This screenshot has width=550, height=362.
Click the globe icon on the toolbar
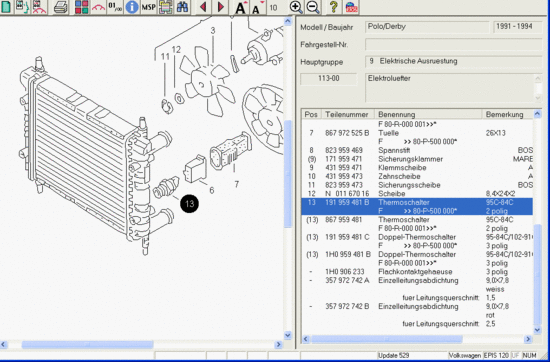[x=351, y=7]
